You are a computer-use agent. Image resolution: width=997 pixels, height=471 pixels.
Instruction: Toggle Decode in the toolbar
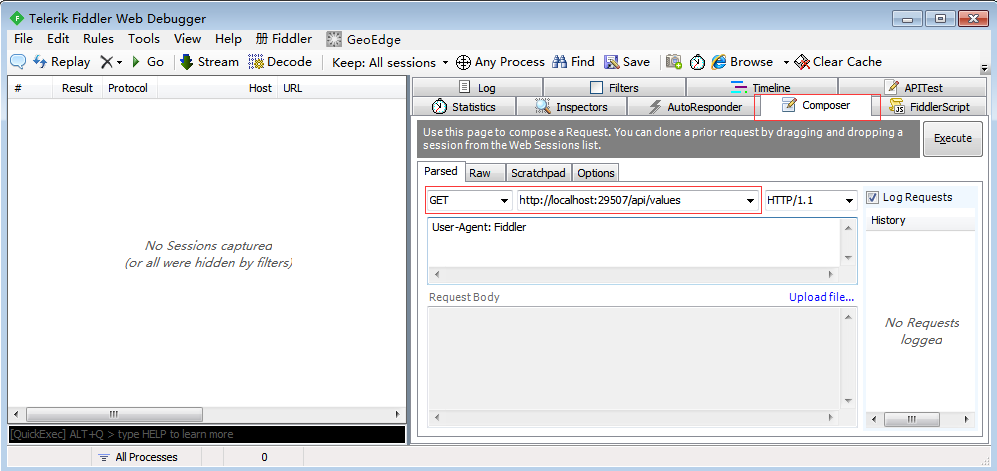pyautogui.click(x=280, y=62)
